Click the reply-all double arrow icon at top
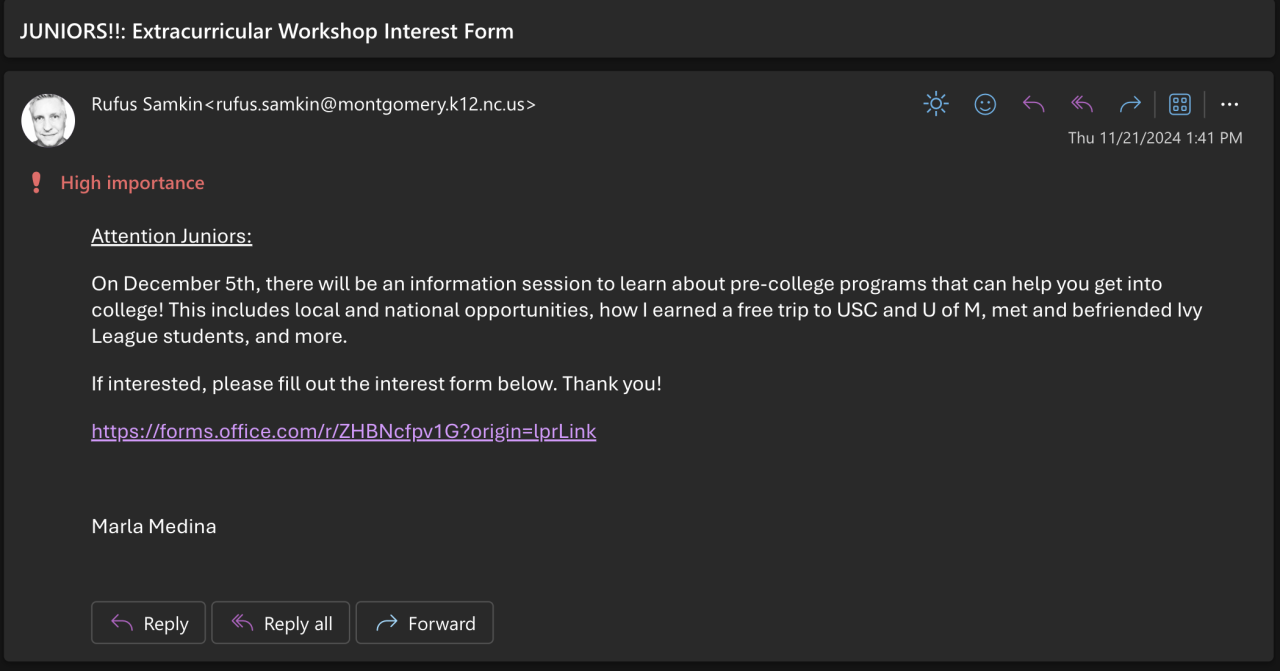This screenshot has height=671, width=1280. coord(1082,104)
